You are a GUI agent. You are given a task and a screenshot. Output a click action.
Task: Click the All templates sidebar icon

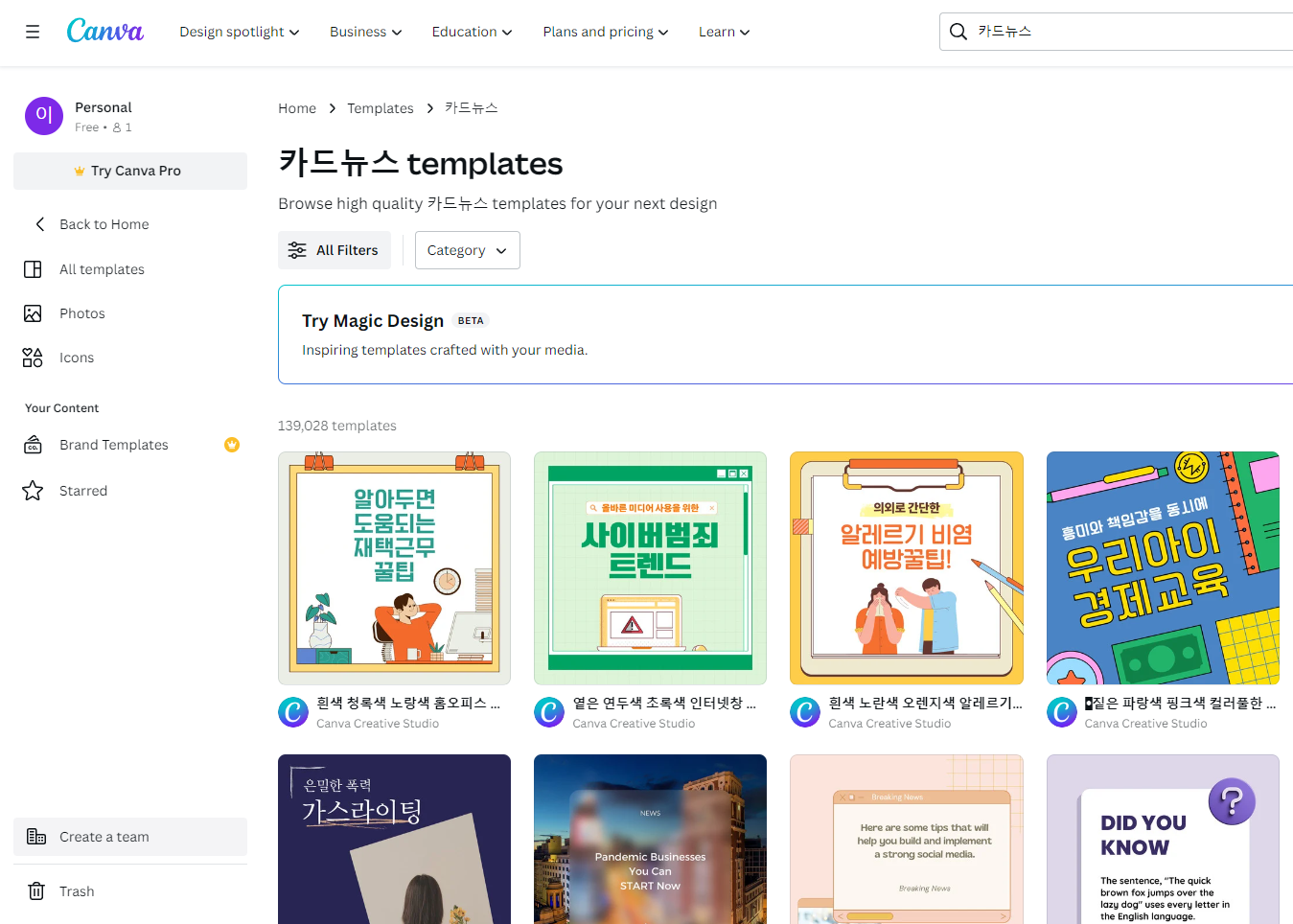pos(33,269)
